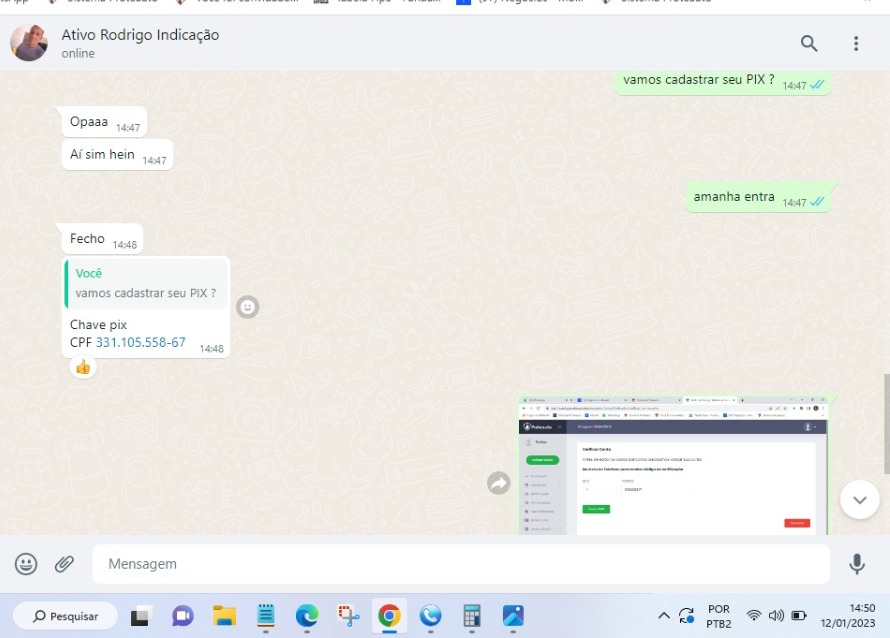The image size is (890, 638).
Task: Launch Microsoft Edge from the taskbar
Action: tap(307, 616)
